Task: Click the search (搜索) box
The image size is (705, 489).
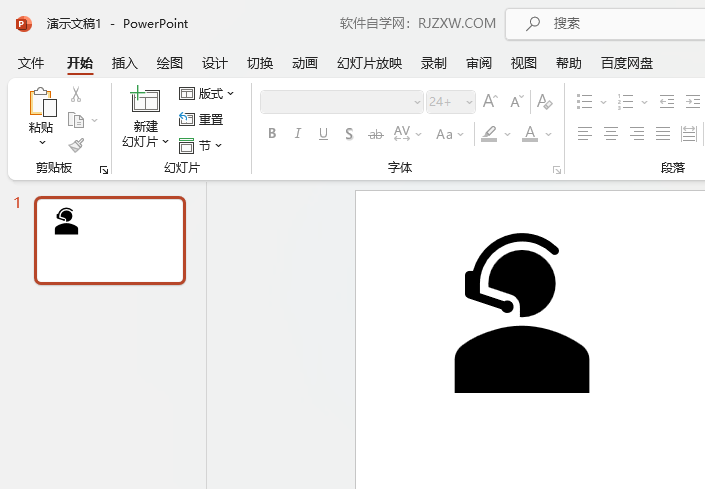Action: [605, 24]
